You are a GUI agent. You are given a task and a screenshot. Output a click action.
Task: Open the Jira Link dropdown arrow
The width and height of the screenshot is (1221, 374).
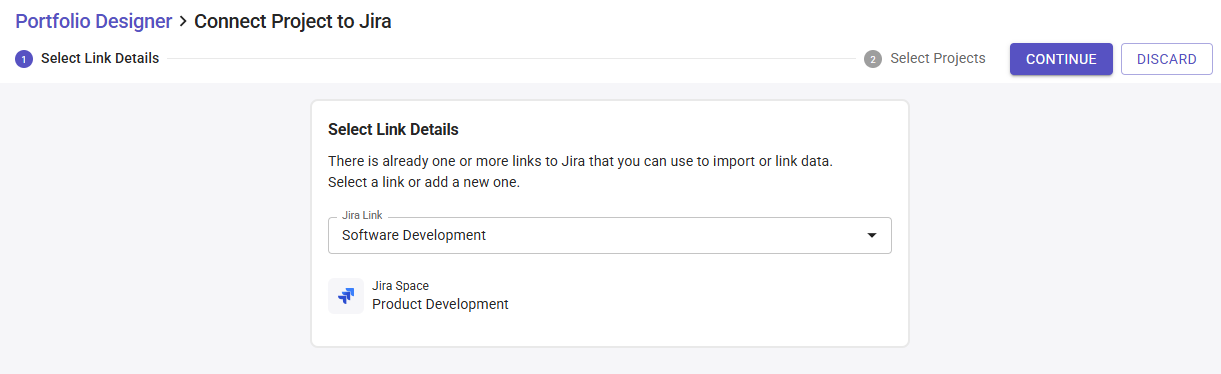(871, 236)
